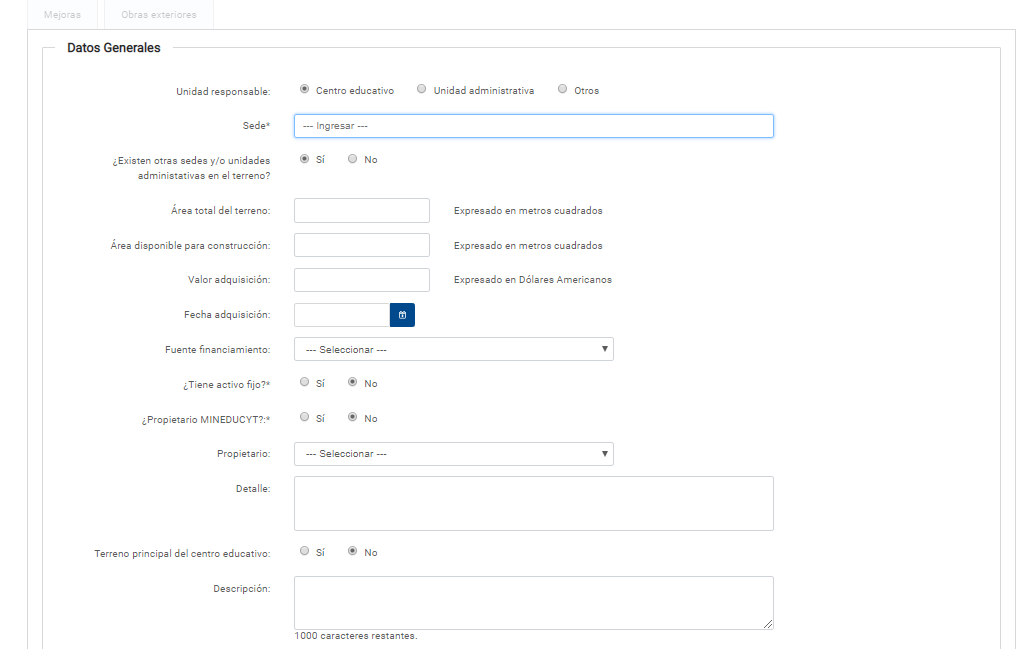Select Sí for Terreno principal del centro educativo
Image resolution: width=1026 pixels, height=649 pixels.
(x=304, y=551)
